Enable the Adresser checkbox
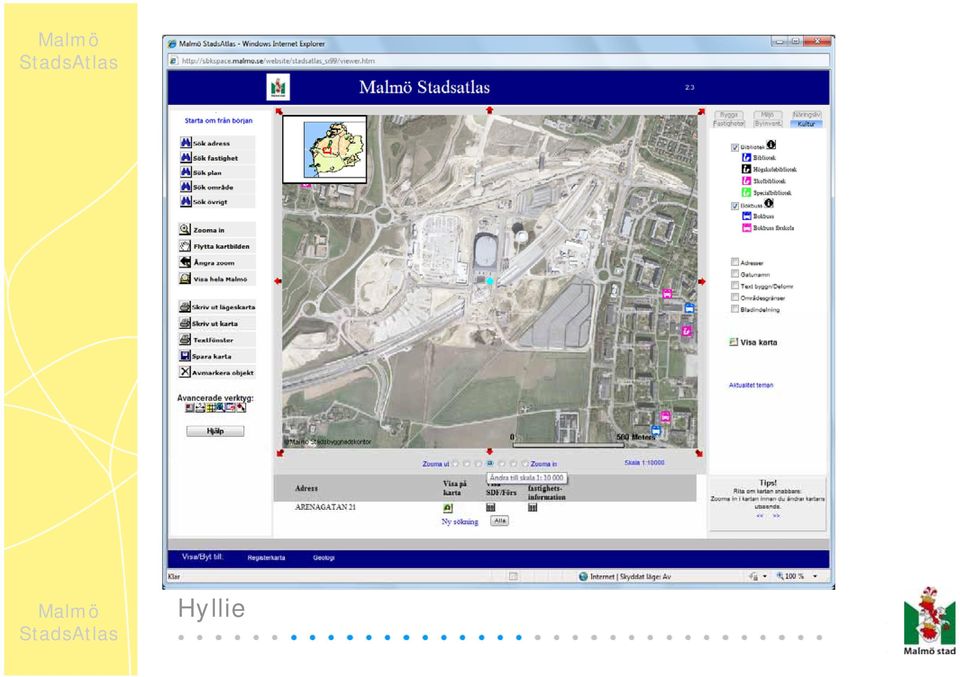This screenshot has width=960, height=677. (x=735, y=262)
